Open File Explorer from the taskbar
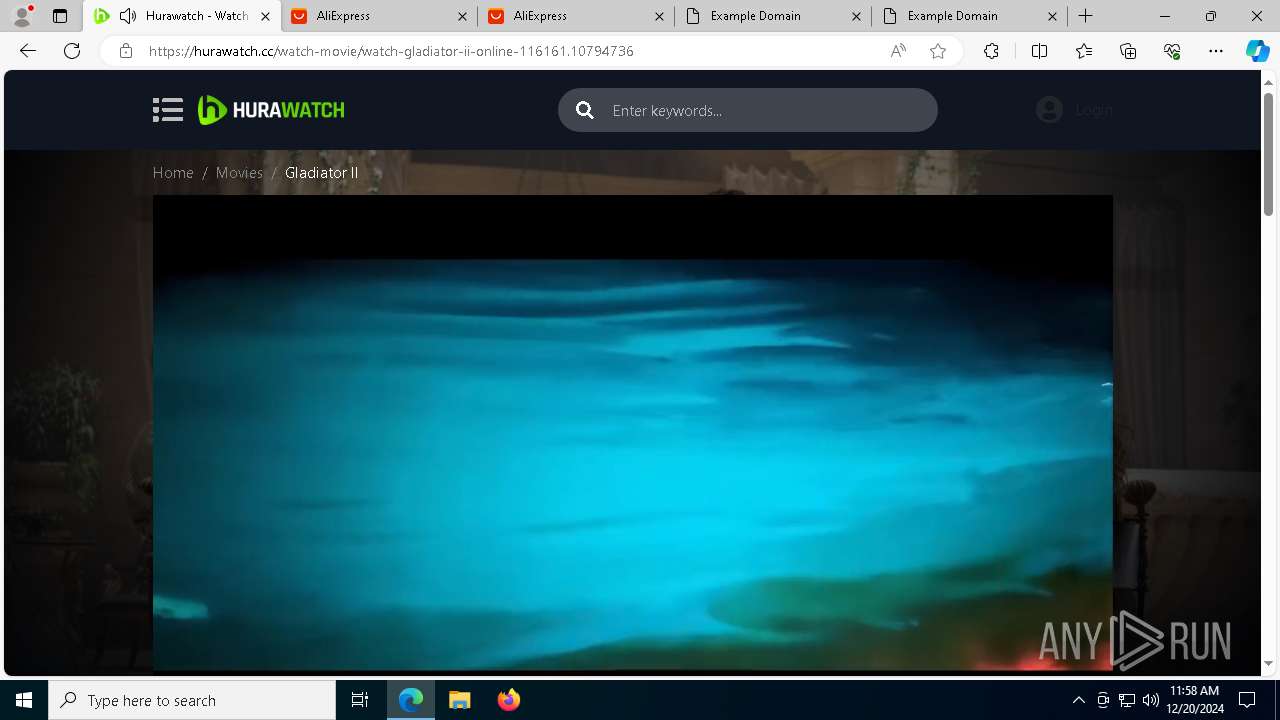This screenshot has width=1280, height=720. coord(459,700)
